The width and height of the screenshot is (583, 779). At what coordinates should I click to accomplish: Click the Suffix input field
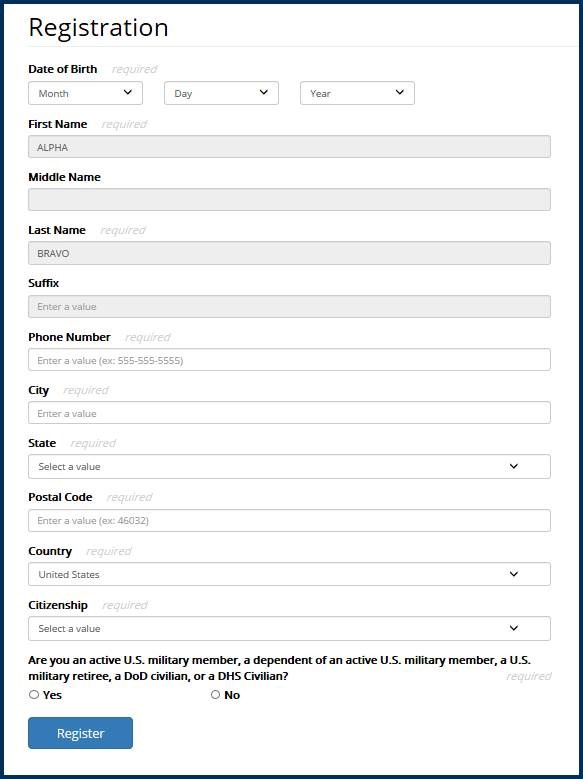click(289, 307)
